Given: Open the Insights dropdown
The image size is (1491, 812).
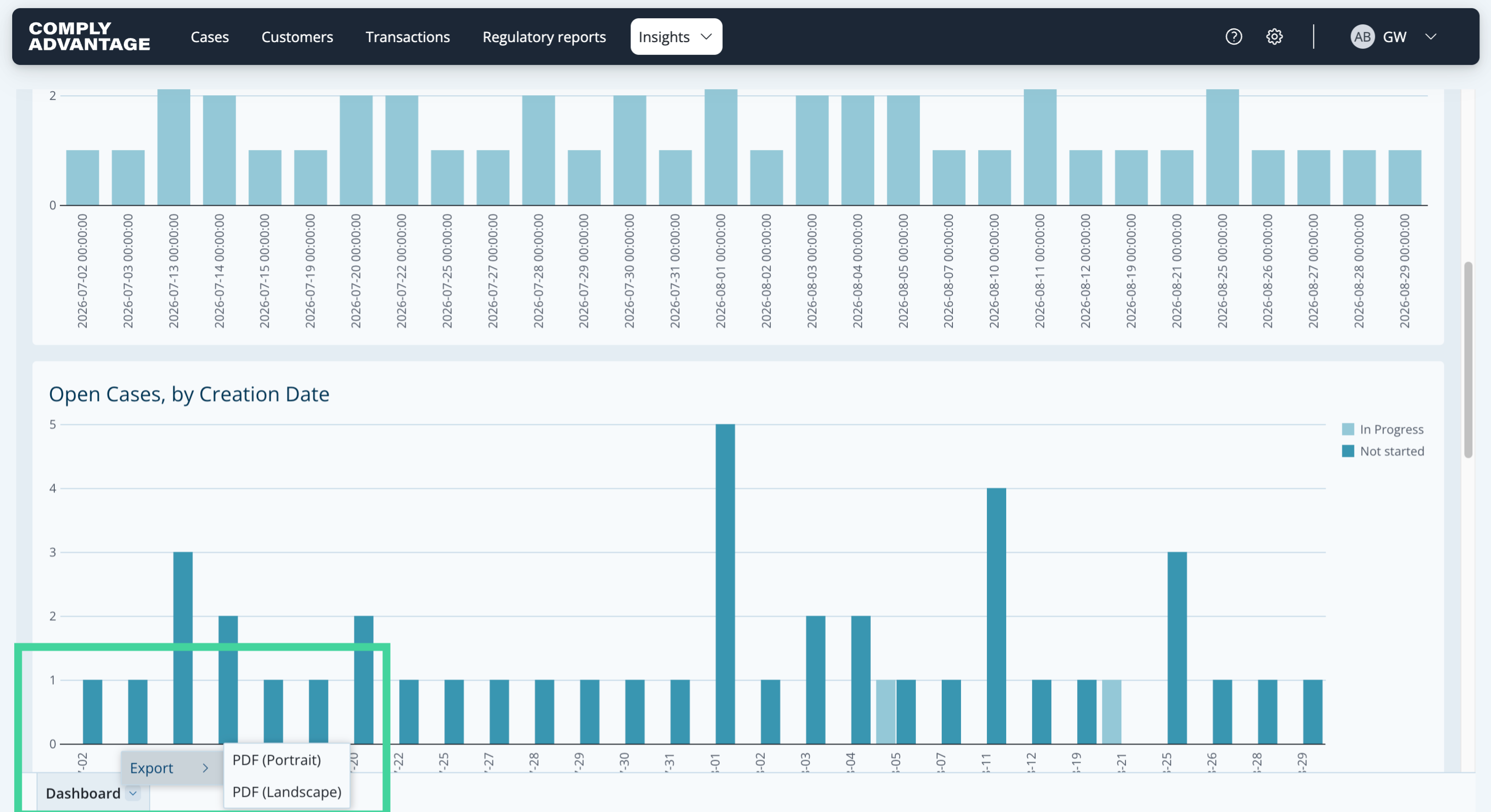Looking at the screenshot, I should point(676,37).
